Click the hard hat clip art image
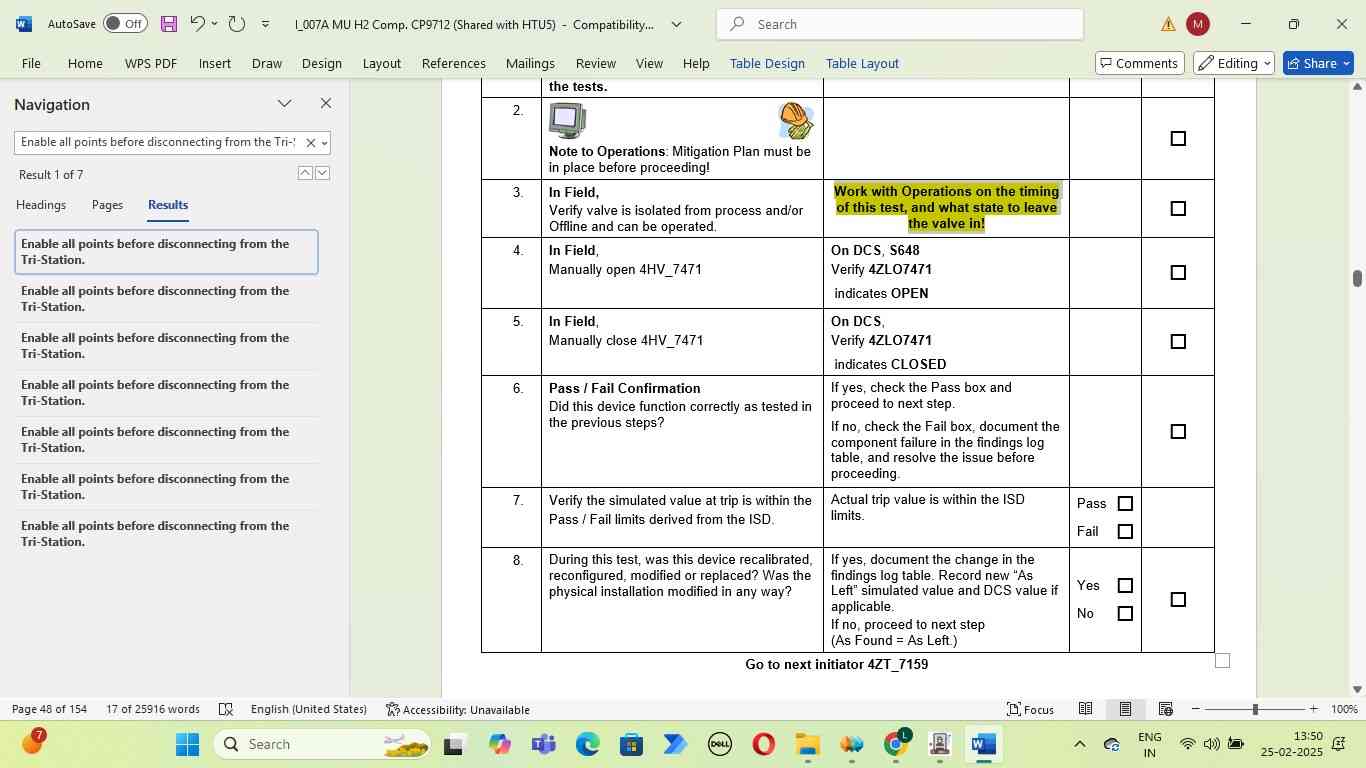Image resolution: width=1366 pixels, height=768 pixels. coord(796,121)
